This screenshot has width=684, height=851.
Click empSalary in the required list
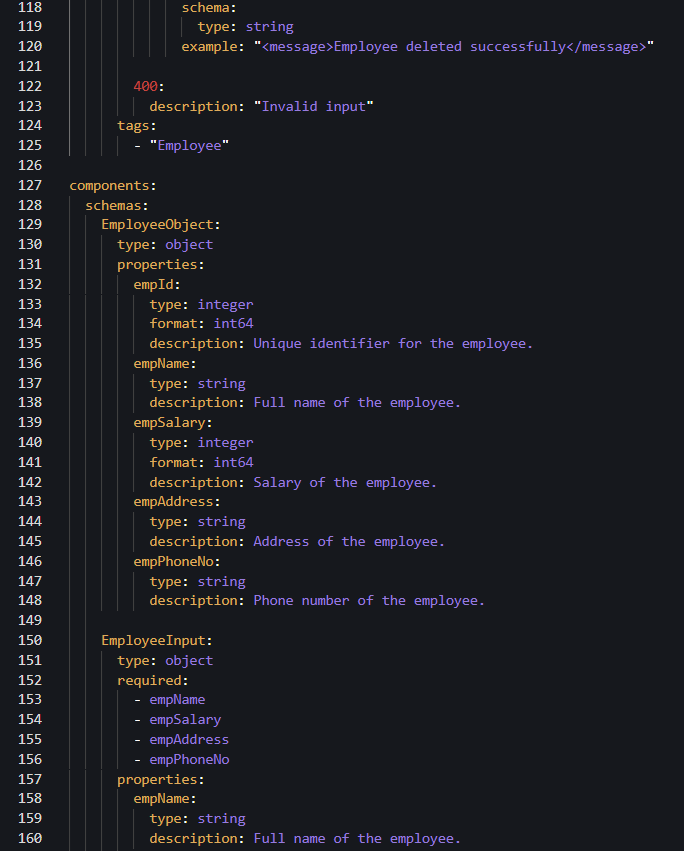click(x=185, y=720)
